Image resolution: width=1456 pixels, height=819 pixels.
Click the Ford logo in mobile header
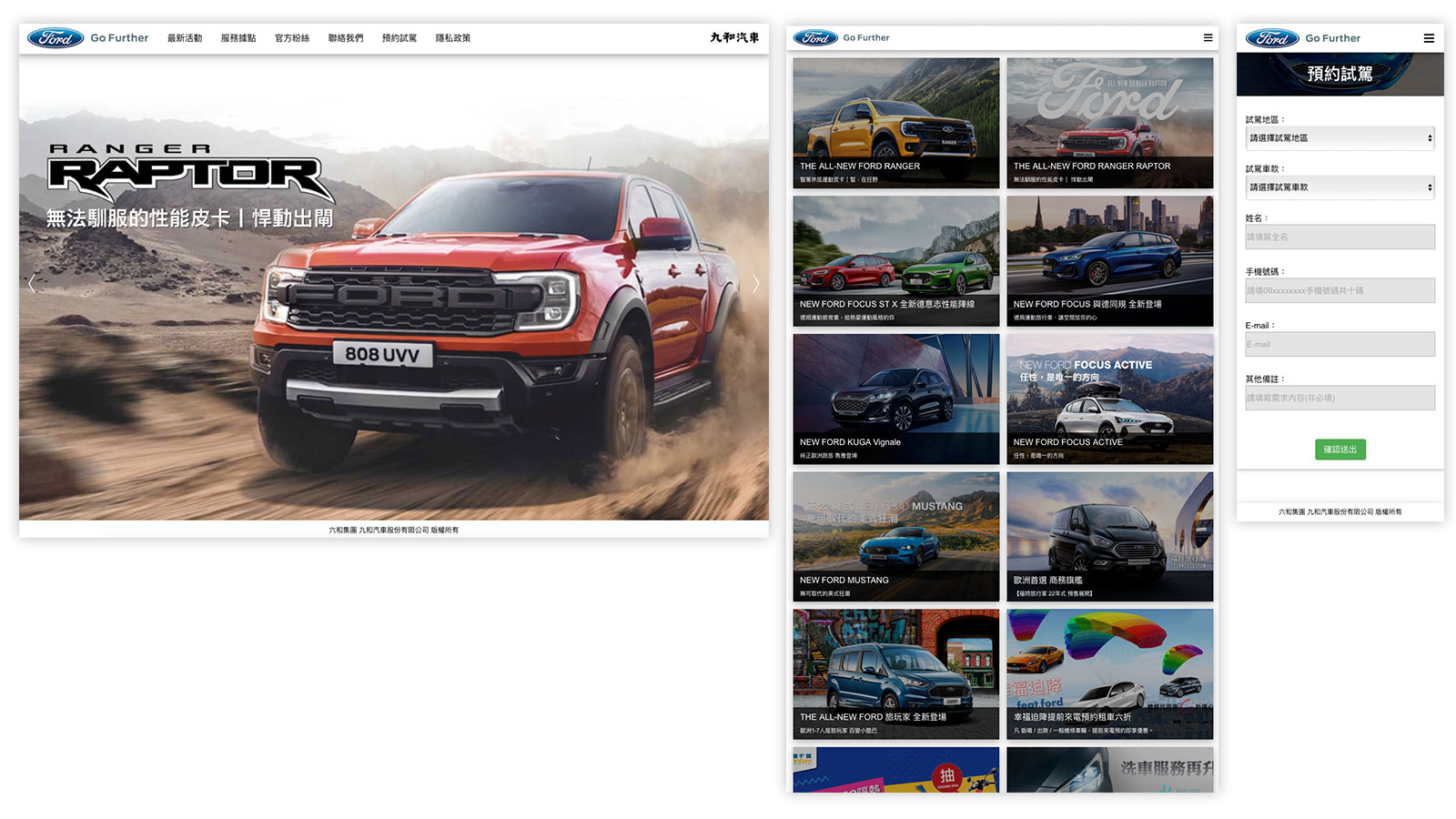coord(1272,38)
